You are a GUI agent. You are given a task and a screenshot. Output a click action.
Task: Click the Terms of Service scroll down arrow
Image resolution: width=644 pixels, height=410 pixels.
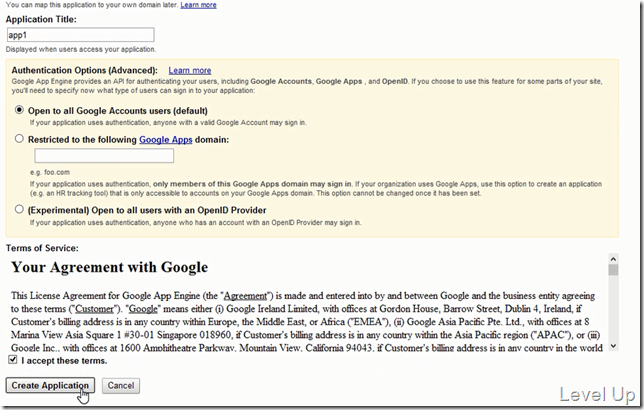pos(613,346)
